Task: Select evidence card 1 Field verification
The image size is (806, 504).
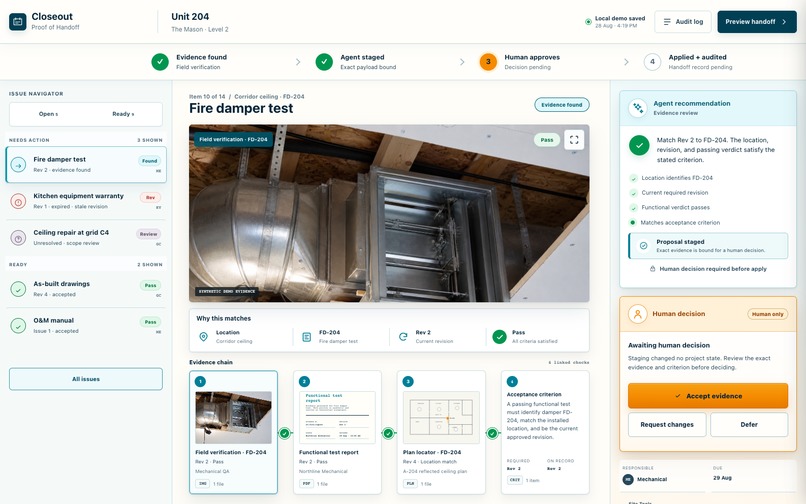Action: click(233, 433)
